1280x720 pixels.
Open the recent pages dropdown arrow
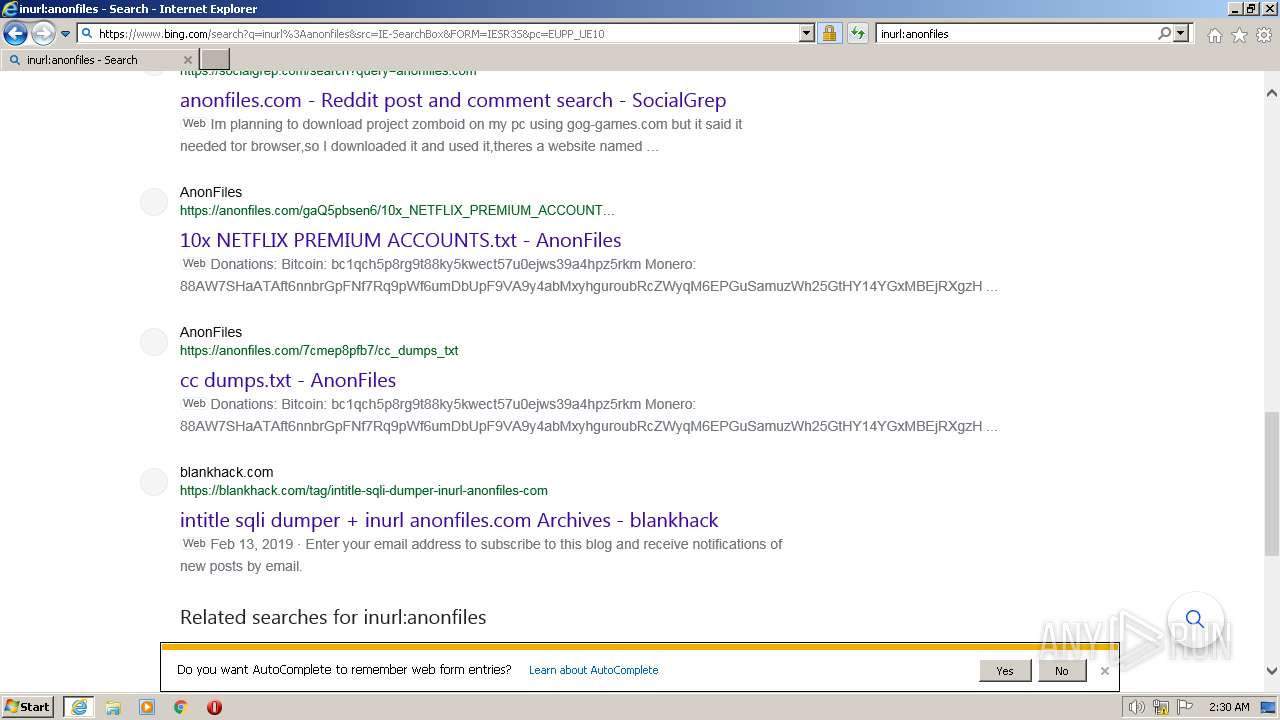click(65, 34)
